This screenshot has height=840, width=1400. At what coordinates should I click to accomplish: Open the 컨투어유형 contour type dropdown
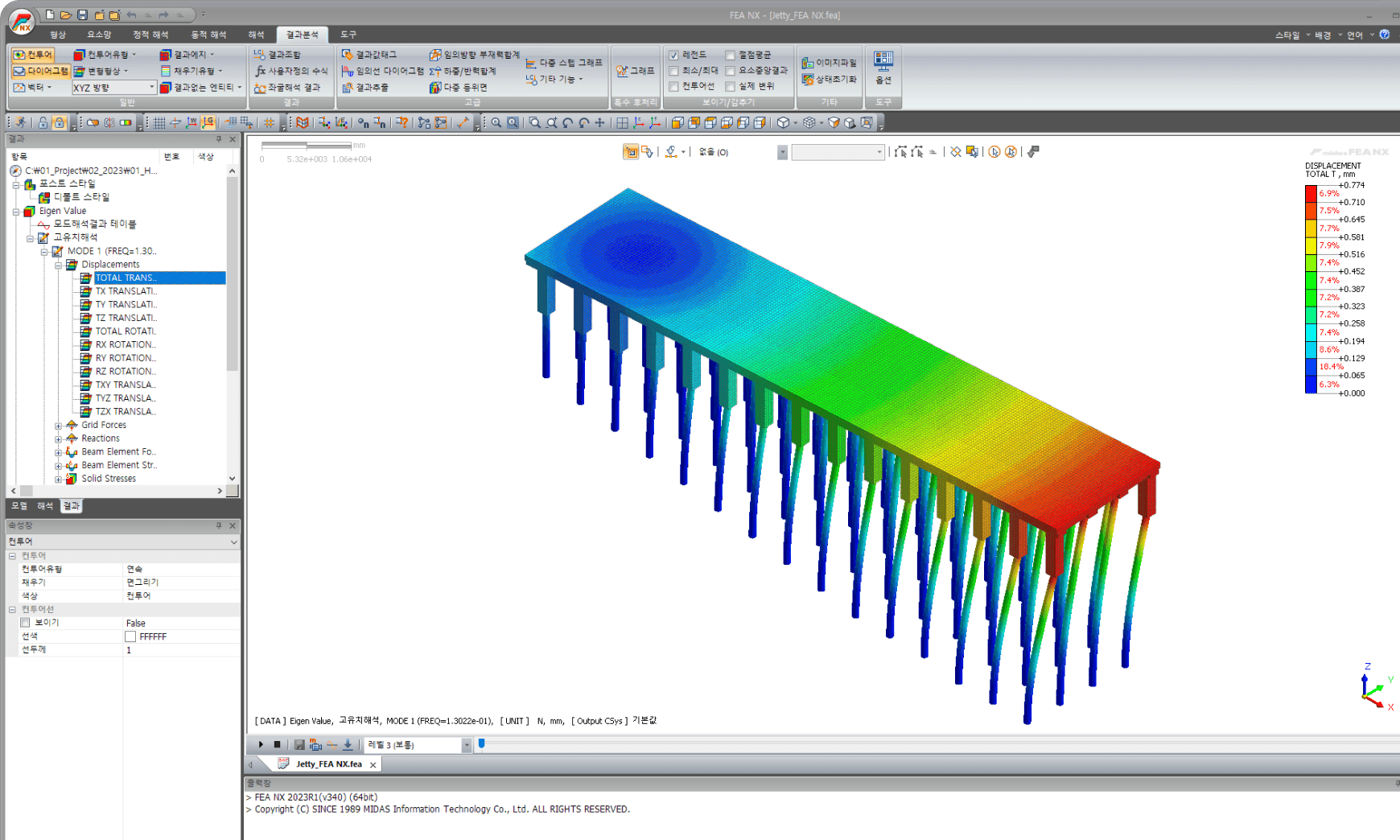tap(105, 55)
